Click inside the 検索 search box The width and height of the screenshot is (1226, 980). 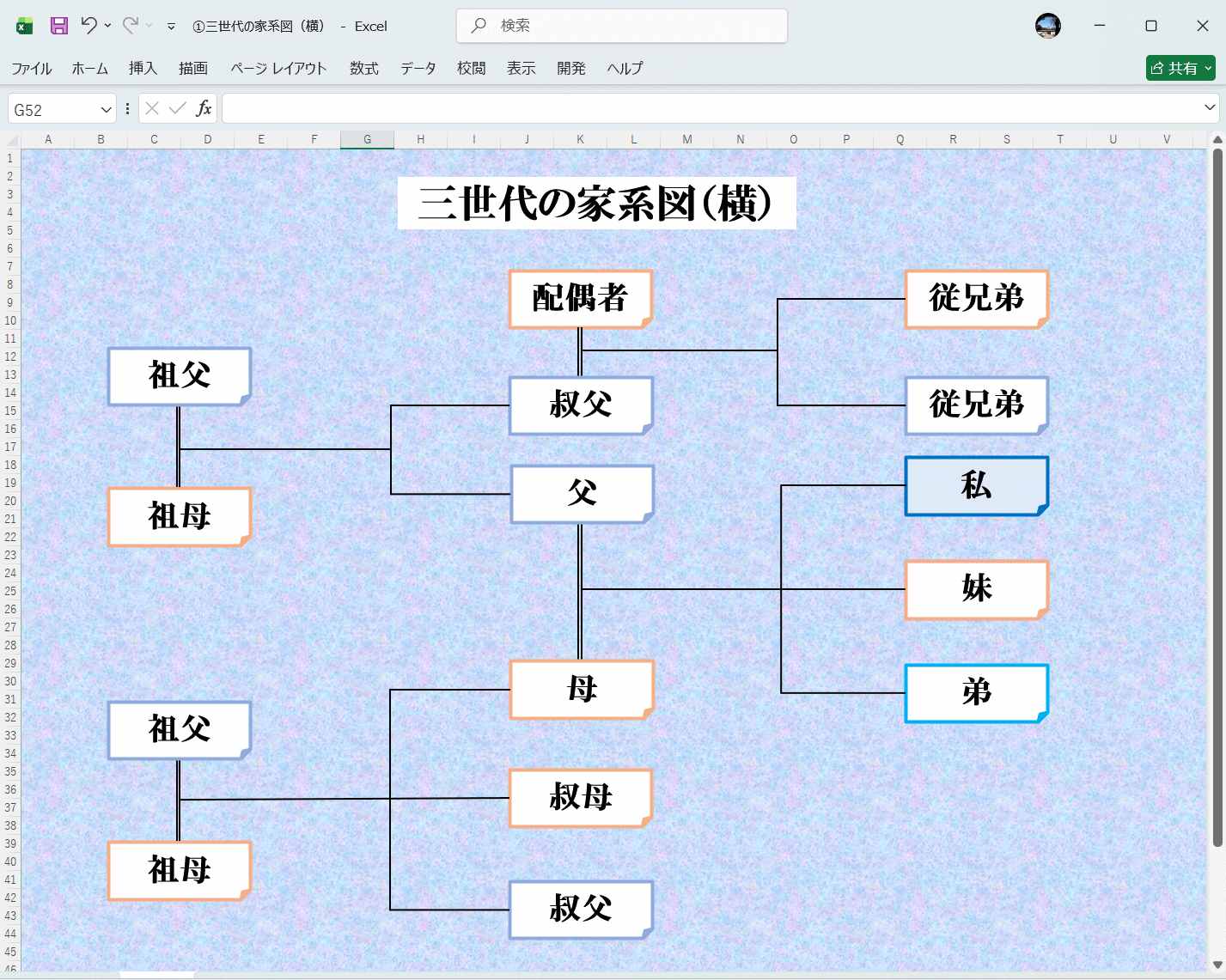pos(601,26)
